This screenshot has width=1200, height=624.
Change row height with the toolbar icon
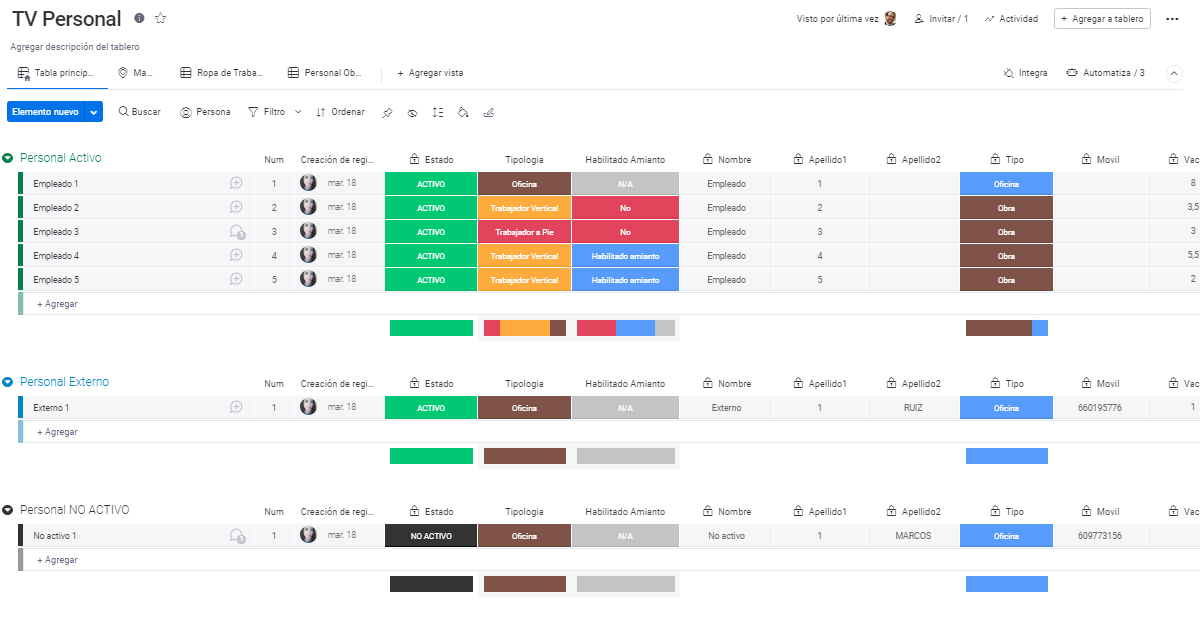[438, 113]
